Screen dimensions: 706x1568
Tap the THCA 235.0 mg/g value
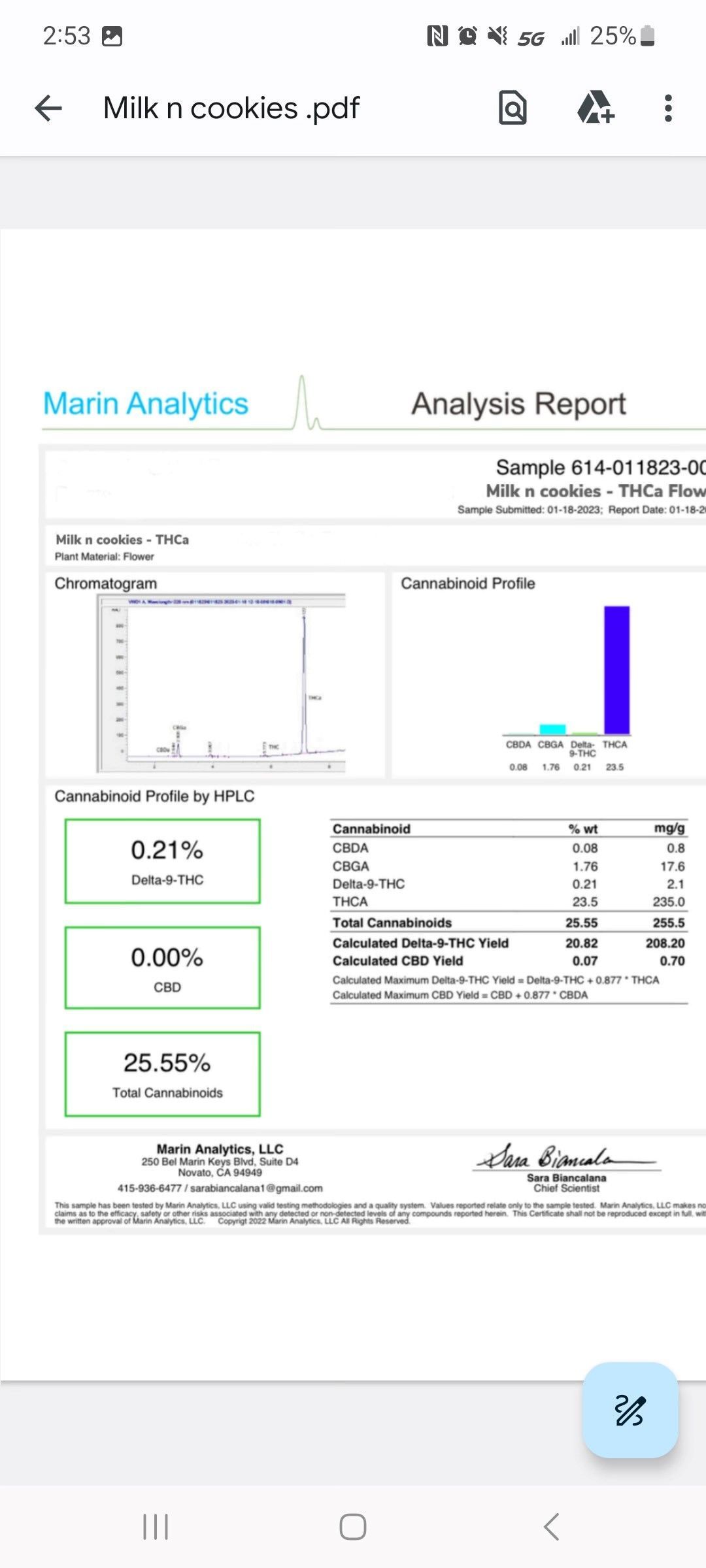coord(669,902)
